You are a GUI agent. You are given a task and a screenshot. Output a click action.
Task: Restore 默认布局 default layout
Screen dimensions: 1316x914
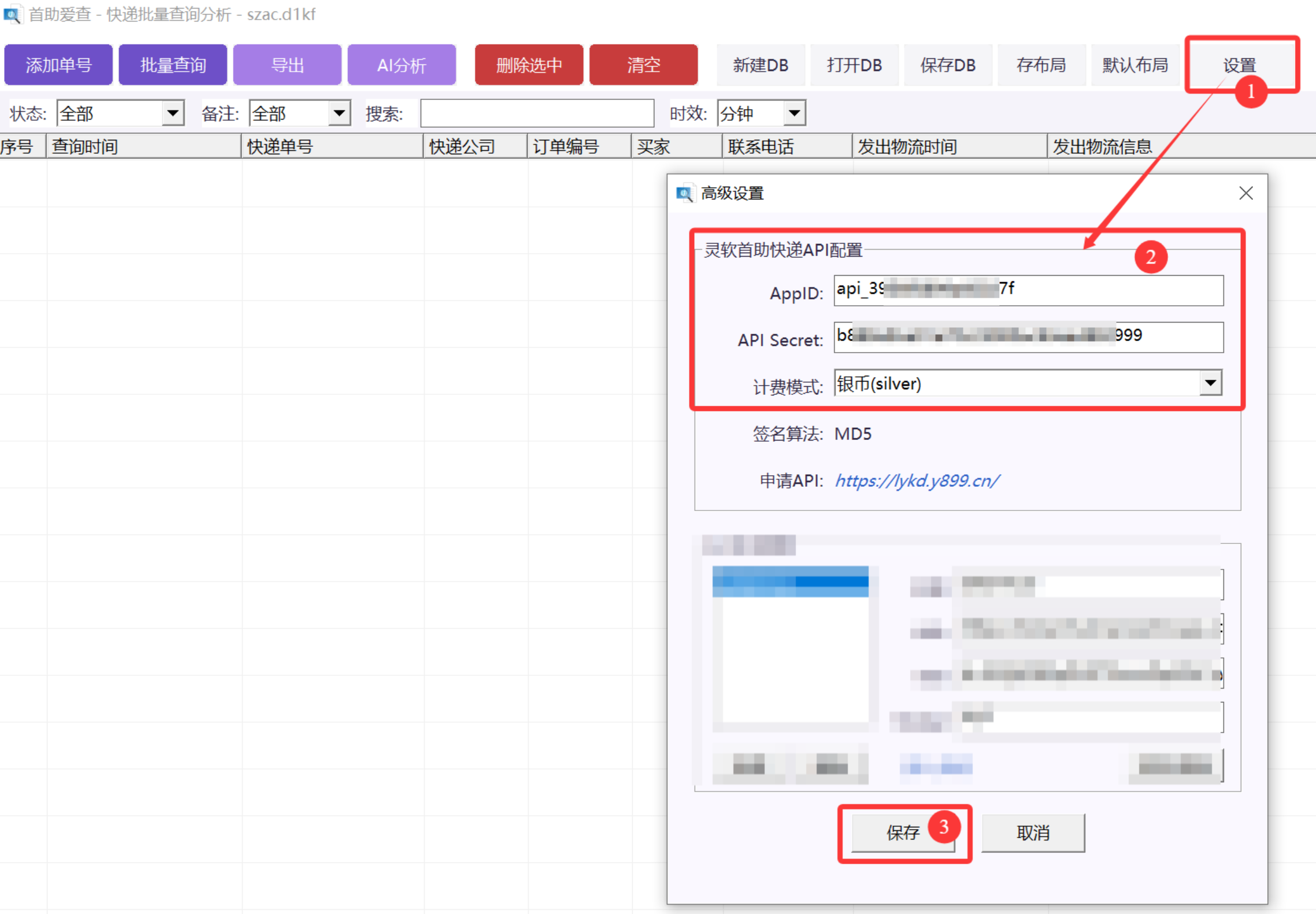pos(1135,65)
